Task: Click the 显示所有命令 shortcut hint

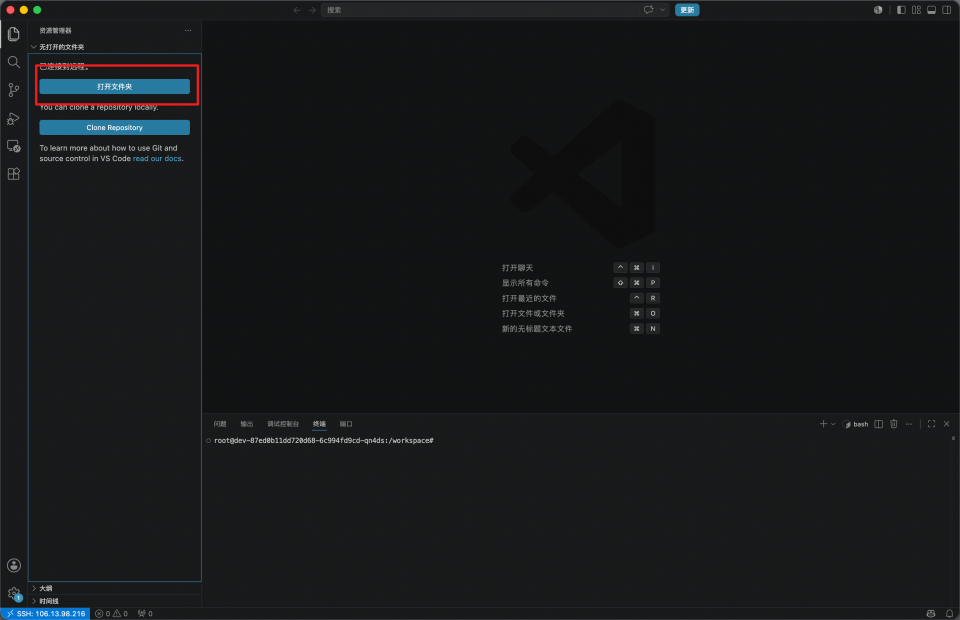Action: 525,283
